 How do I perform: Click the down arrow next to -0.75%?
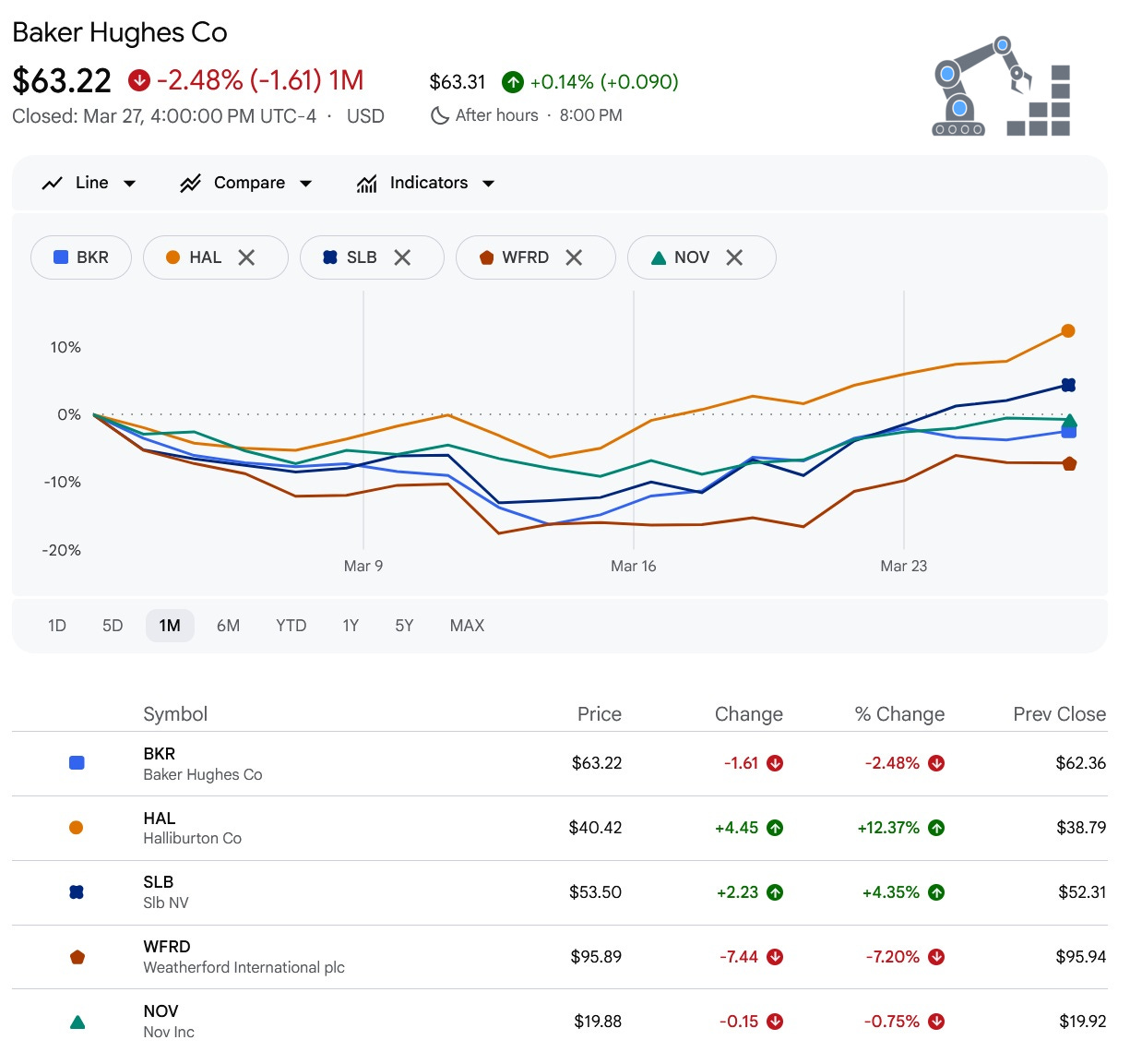[936, 1022]
